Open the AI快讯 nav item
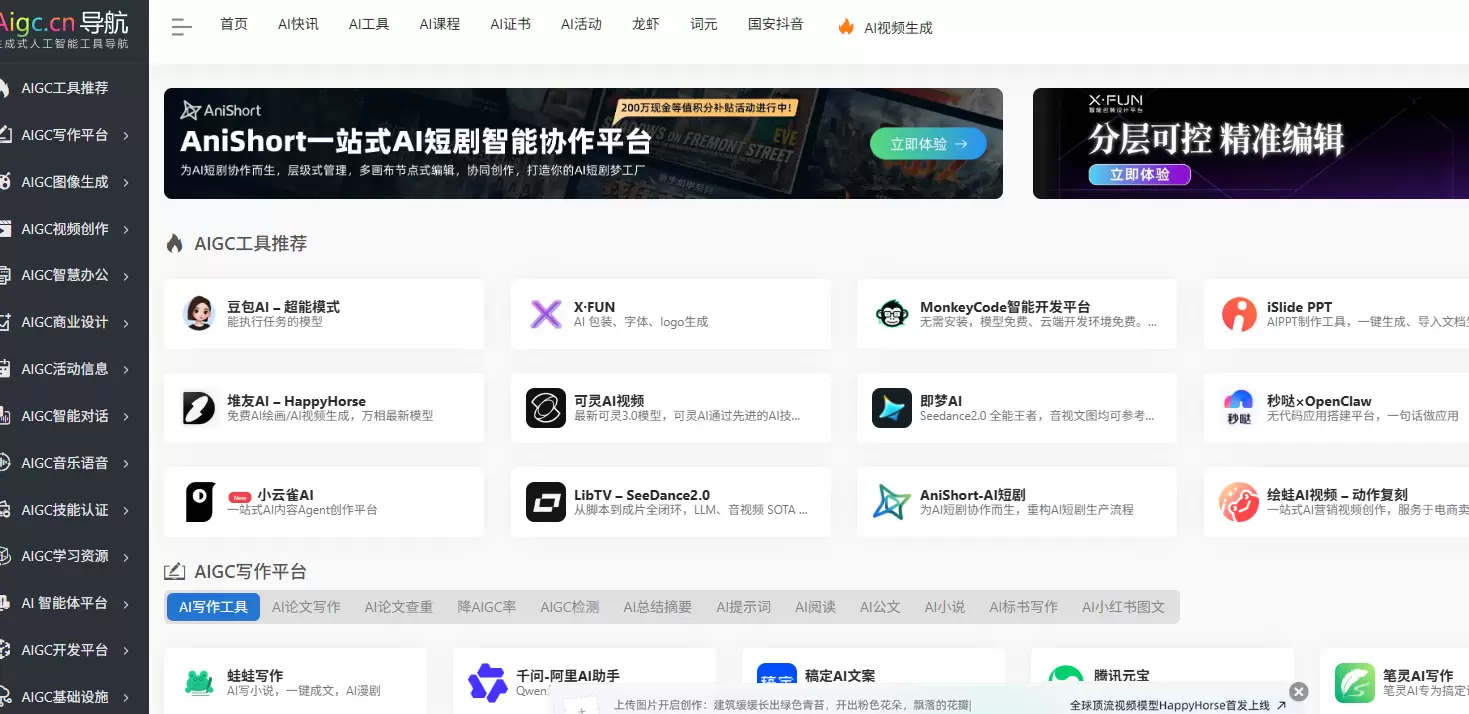This screenshot has width=1469, height=714. click(299, 24)
